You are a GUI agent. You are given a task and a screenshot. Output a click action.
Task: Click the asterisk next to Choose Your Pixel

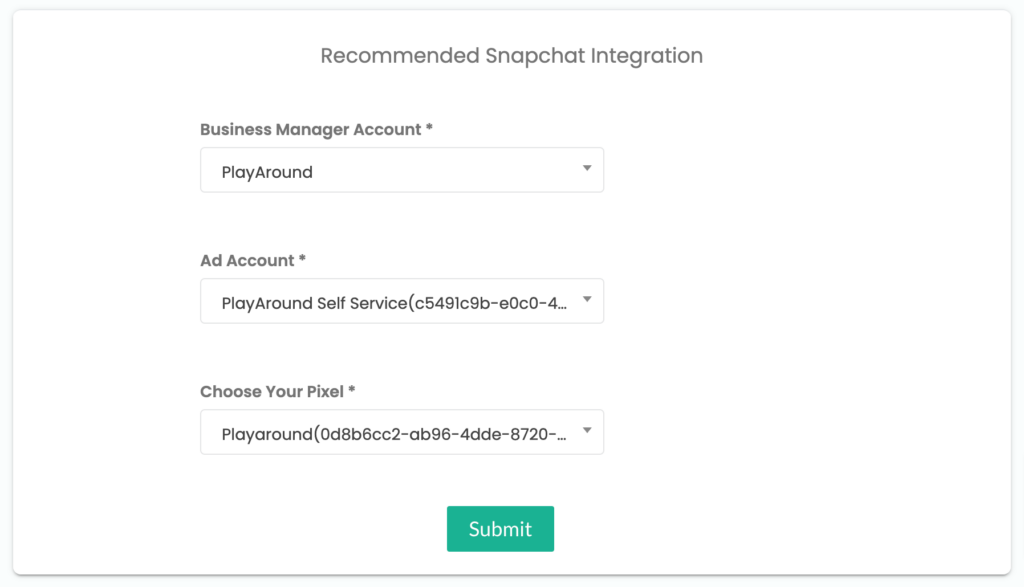pyautogui.click(x=351, y=389)
